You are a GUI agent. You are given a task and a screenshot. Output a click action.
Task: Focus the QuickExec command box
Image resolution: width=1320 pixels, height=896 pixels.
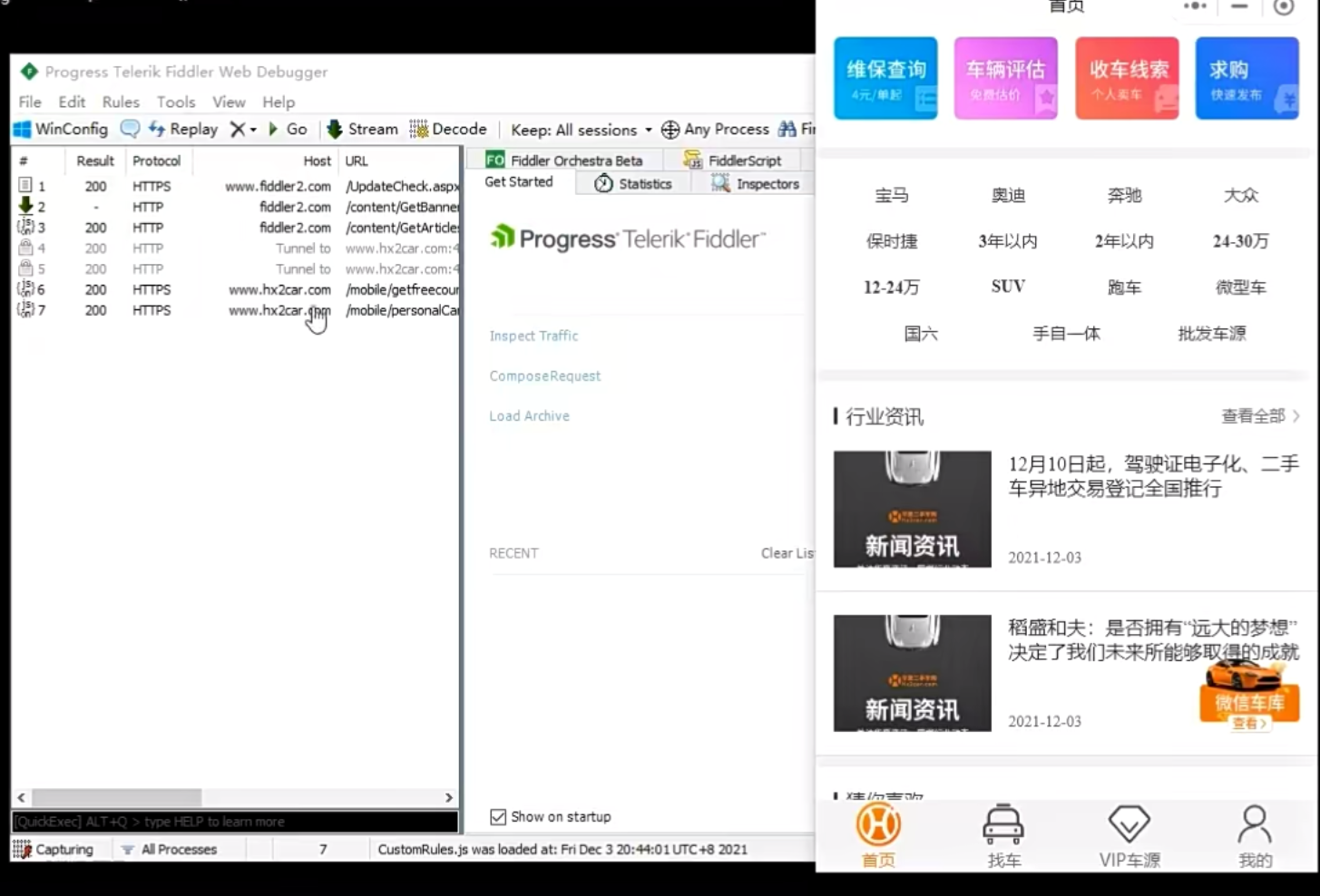click(x=235, y=822)
